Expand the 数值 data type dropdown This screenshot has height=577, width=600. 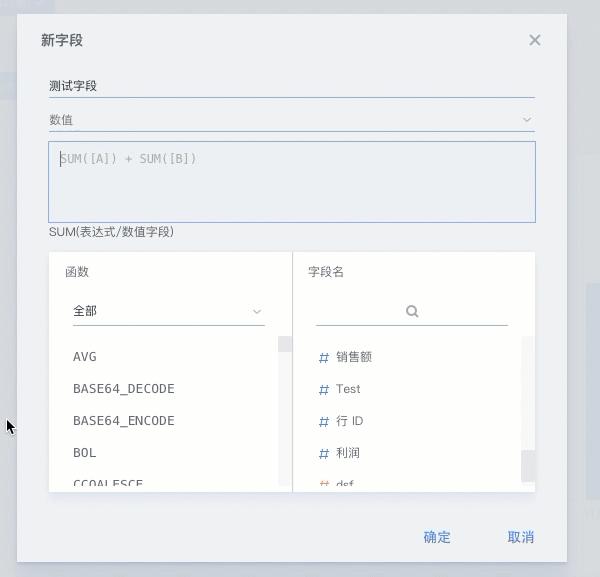(x=291, y=120)
